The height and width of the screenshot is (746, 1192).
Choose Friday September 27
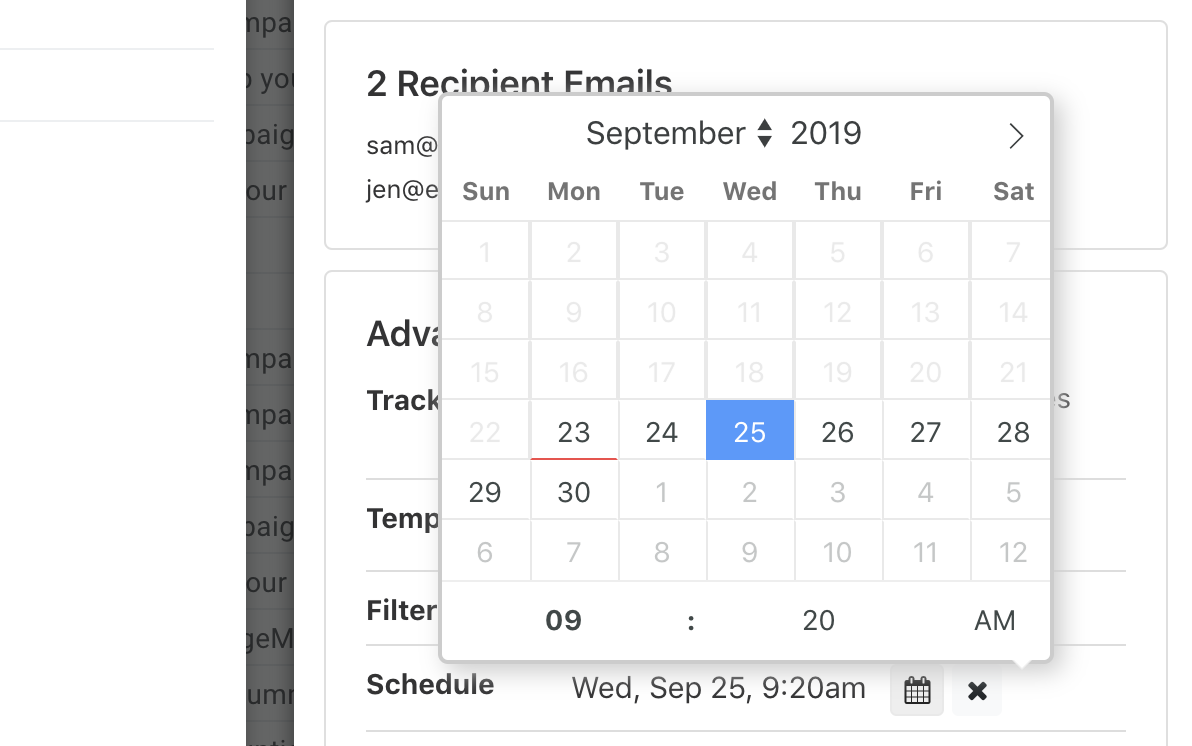(926, 432)
